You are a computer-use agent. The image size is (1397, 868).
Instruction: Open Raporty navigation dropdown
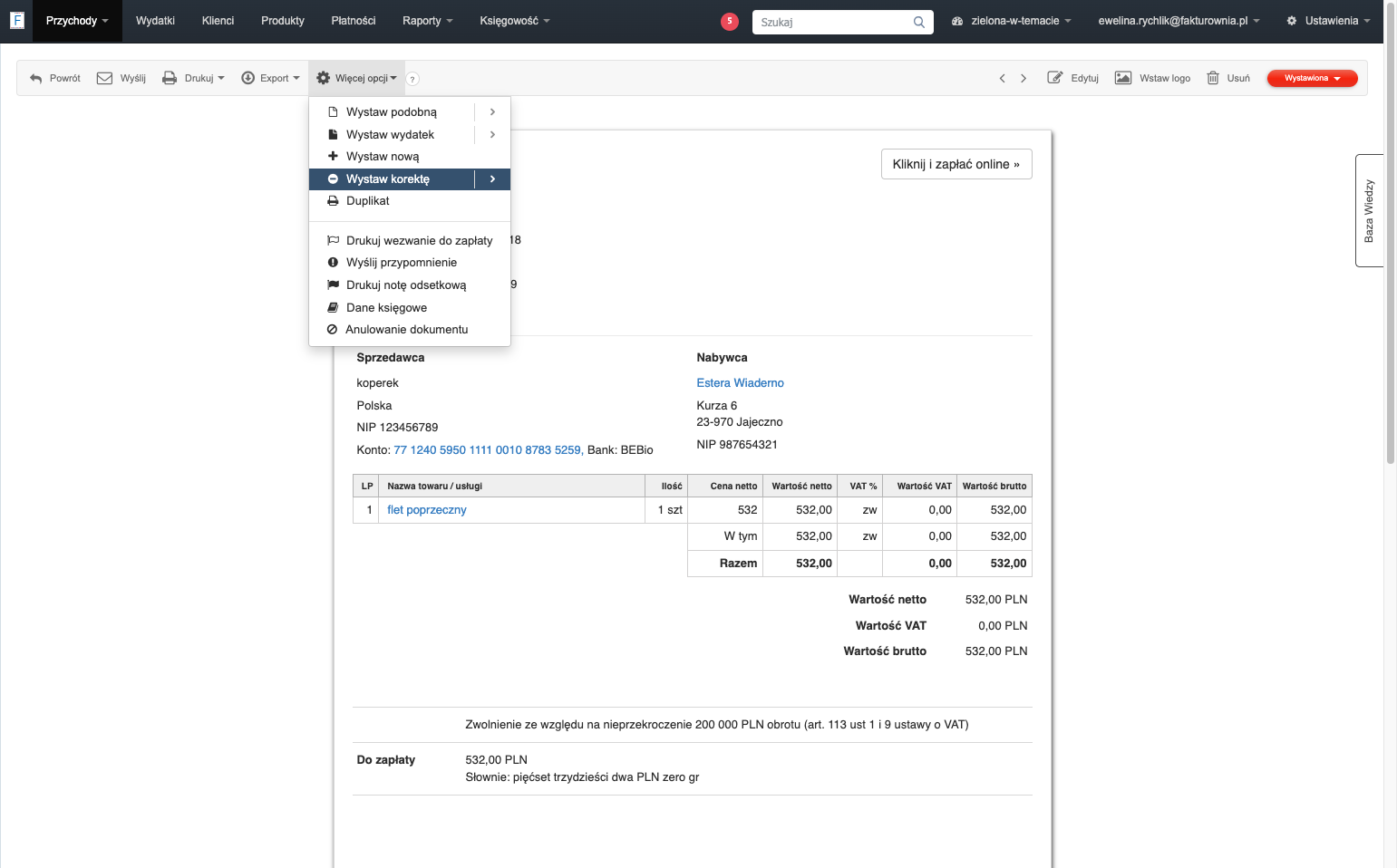[x=427, y=21]
